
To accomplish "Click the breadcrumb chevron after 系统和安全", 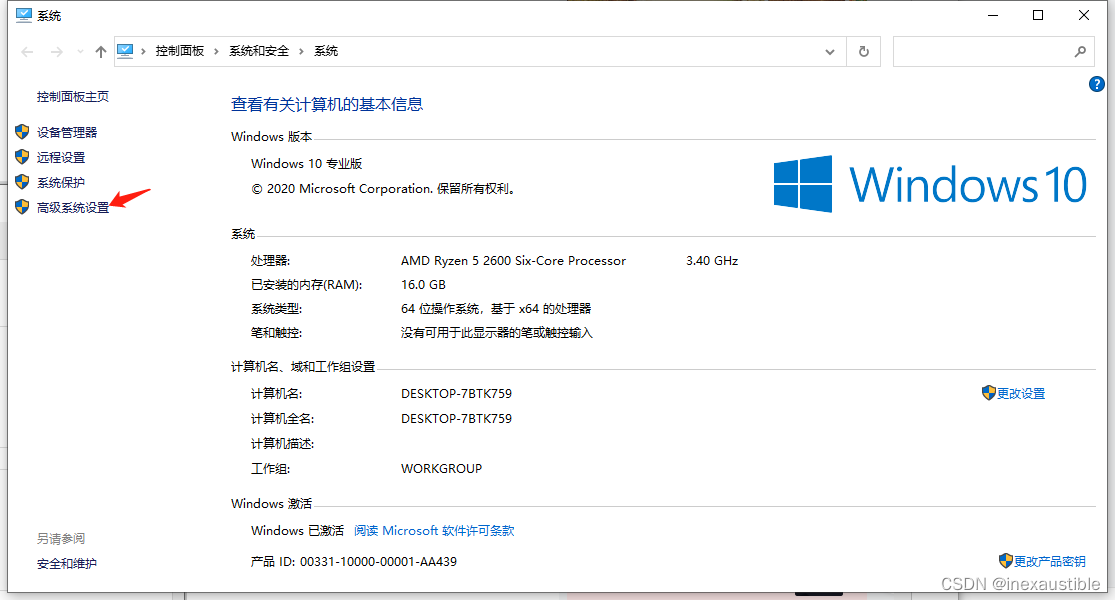I will (302, 51).
